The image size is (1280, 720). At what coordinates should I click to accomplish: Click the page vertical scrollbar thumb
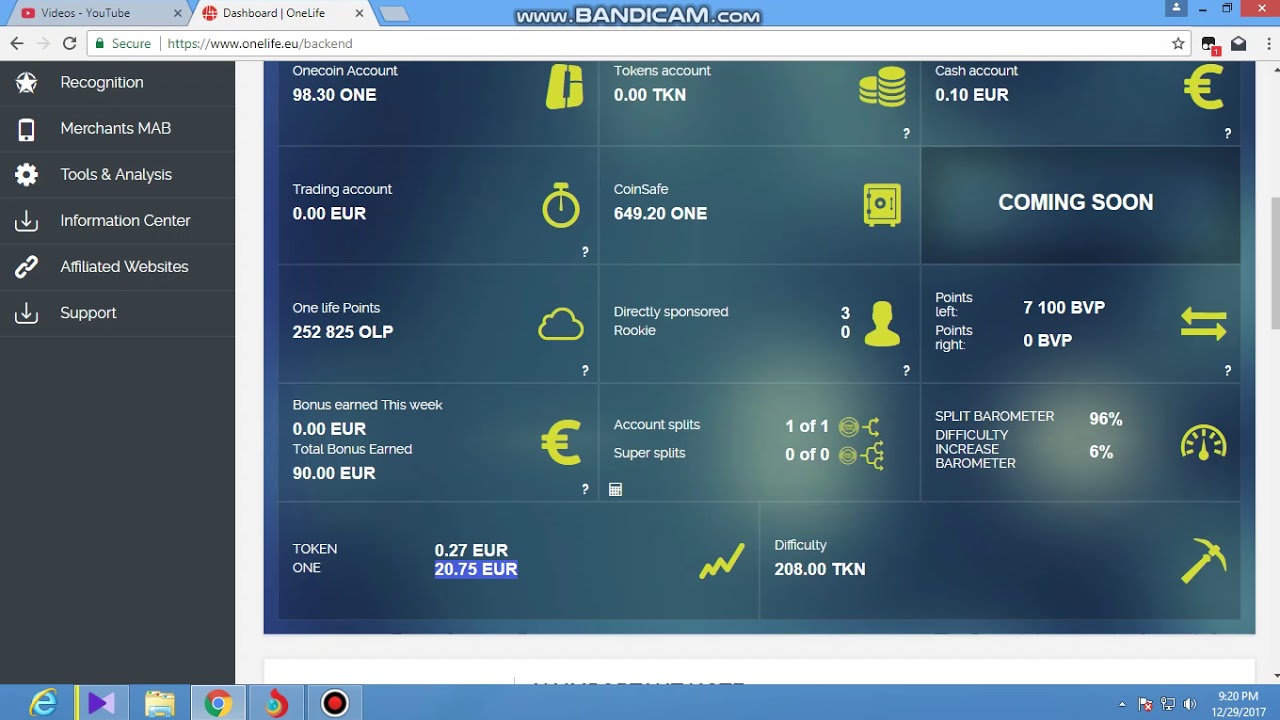[1274, 263]
